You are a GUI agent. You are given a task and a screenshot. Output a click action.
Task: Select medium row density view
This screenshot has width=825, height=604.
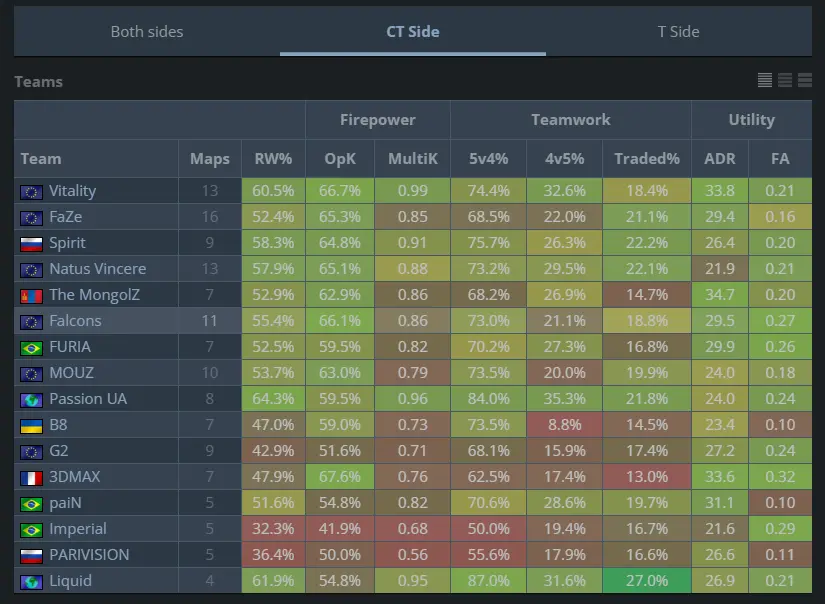pos(785,80)
